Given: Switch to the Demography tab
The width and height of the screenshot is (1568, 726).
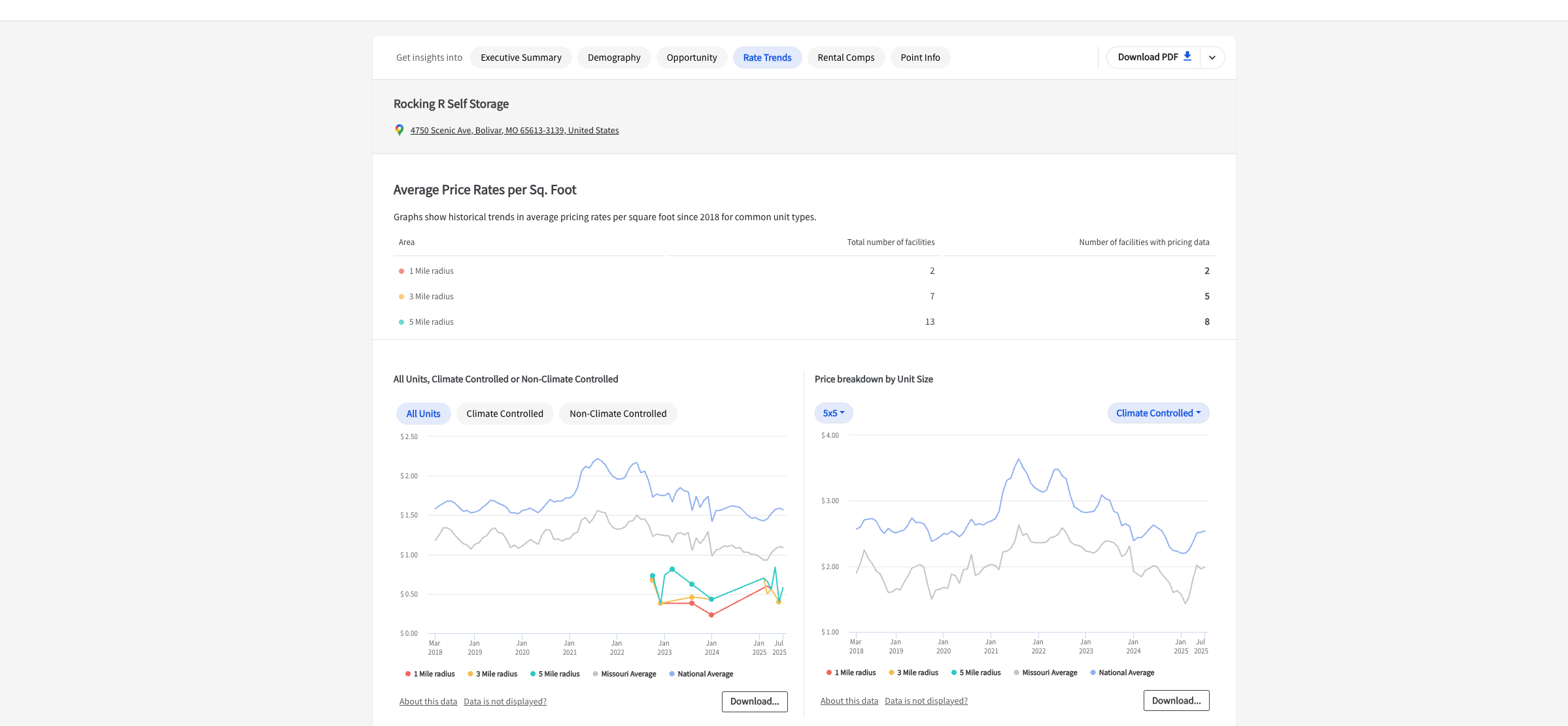Looking at the screenshot, I should 614,58.
